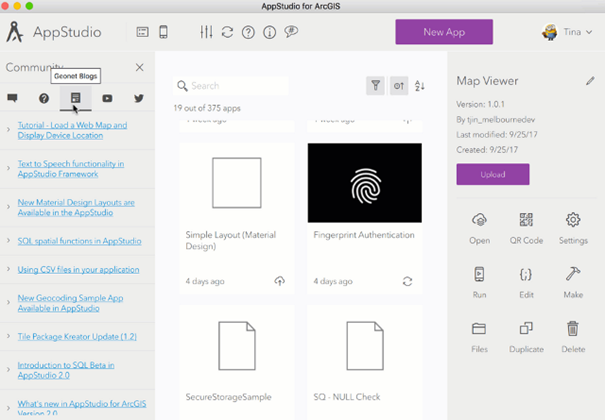Open the Files folder icon
The width and height of the screenshot is (605, 420).
click(479, 329)
